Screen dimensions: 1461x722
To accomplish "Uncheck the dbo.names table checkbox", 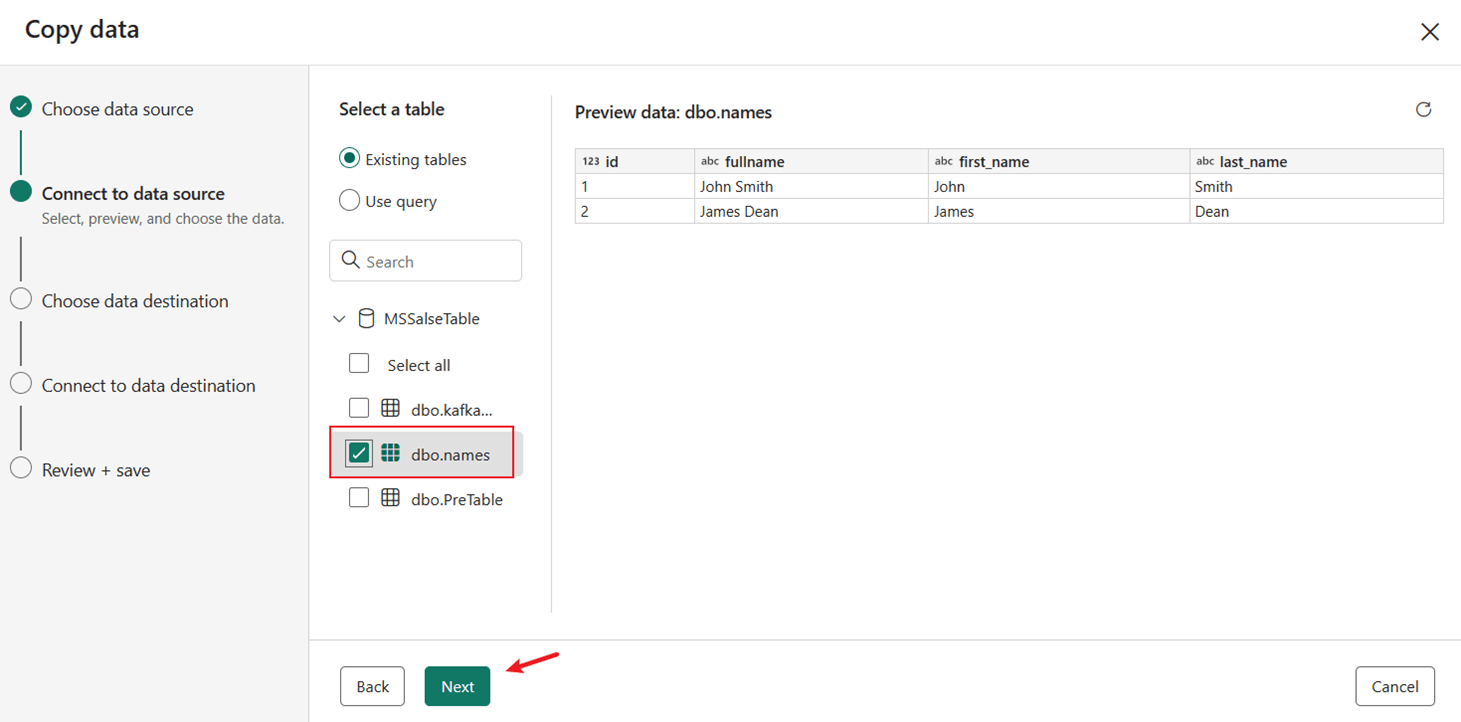I will [359, 453].
